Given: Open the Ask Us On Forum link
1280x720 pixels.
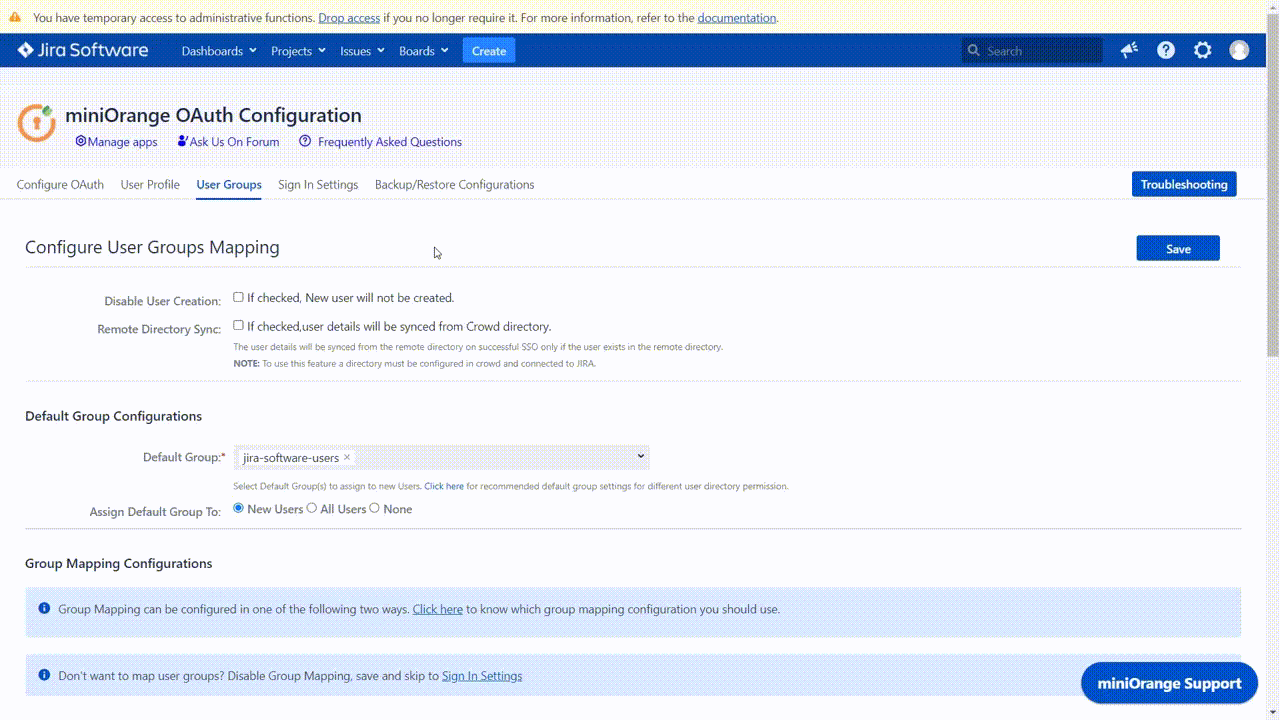Looking at the screenshot, I should click(x=228, y=142).
